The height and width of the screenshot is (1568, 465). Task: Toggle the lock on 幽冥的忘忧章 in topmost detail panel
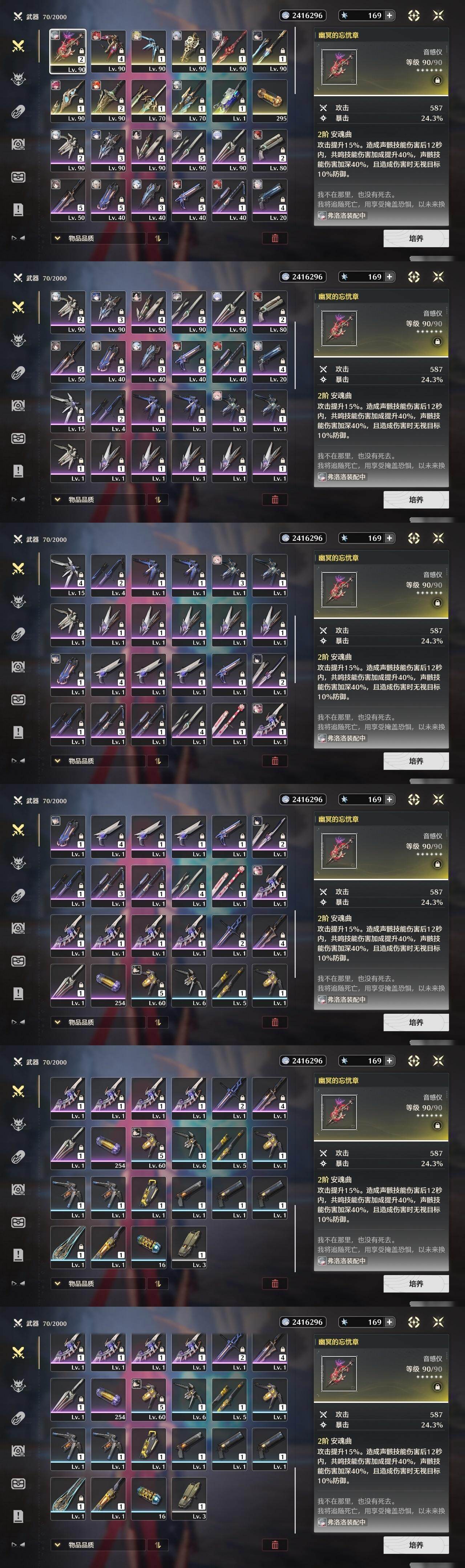[437, 80]
